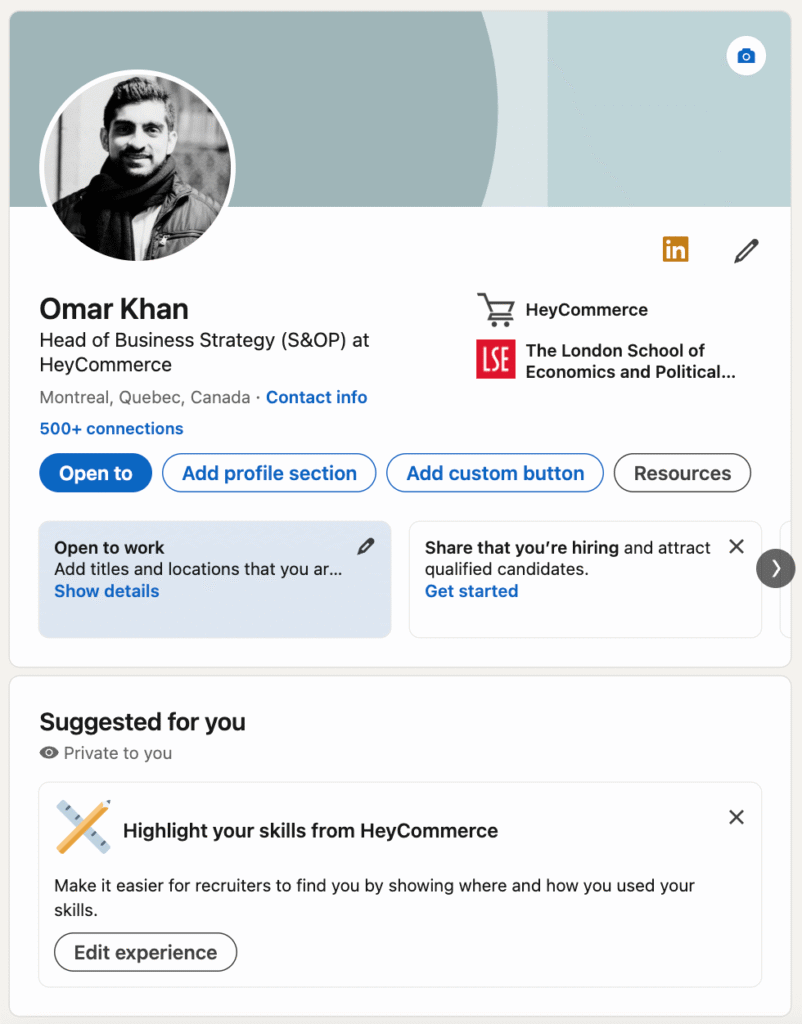Open Add profile section options
The width and height of the screenshot is (802, 1024).
269,473
